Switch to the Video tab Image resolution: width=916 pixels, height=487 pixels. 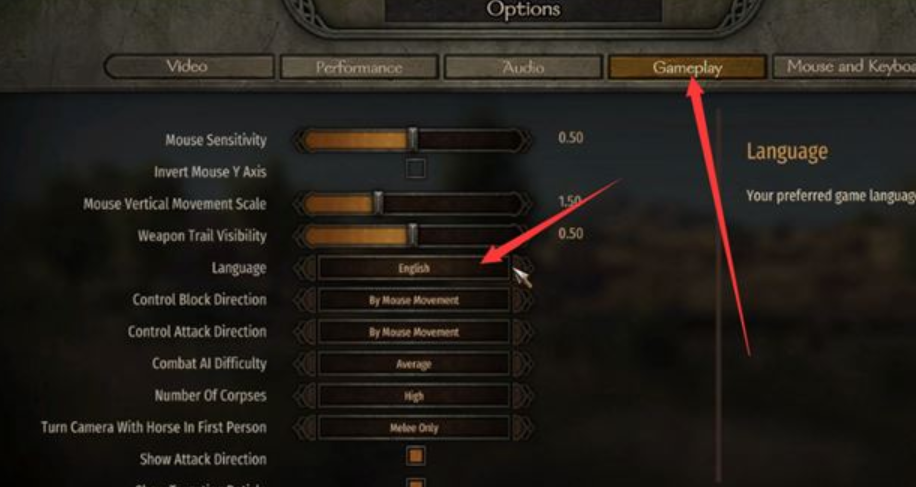(189, 67)
